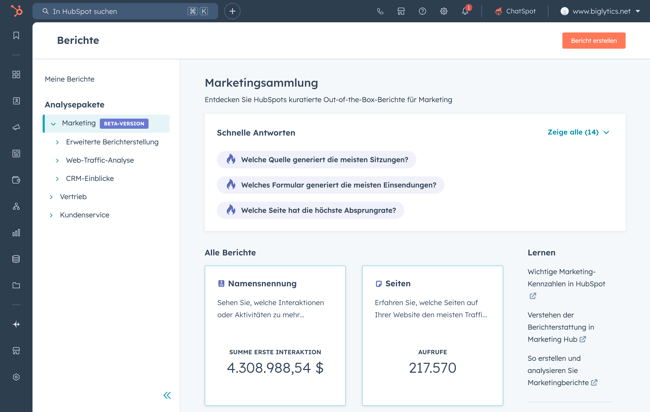Viewport: 650px width, 412px height.
Task: Open data management database icon in sidebar
Action: [x=16, y=259]
